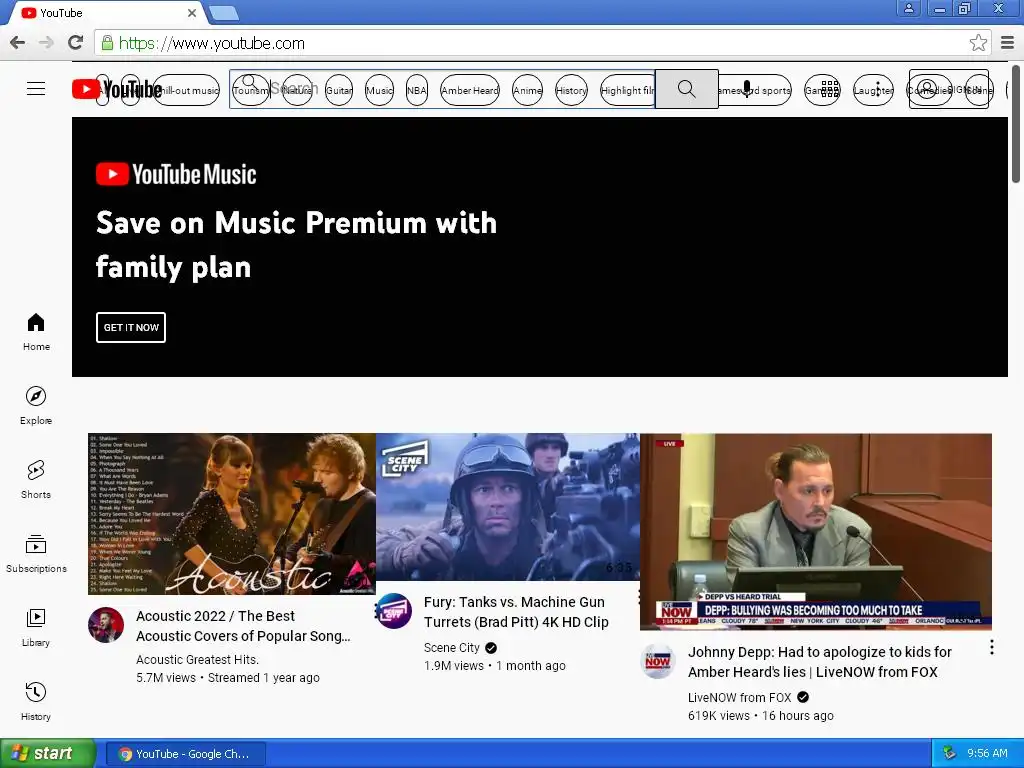Select the History filter chip in header
The height and width of the screenshot is (768, 1024).
click(571, 90)
